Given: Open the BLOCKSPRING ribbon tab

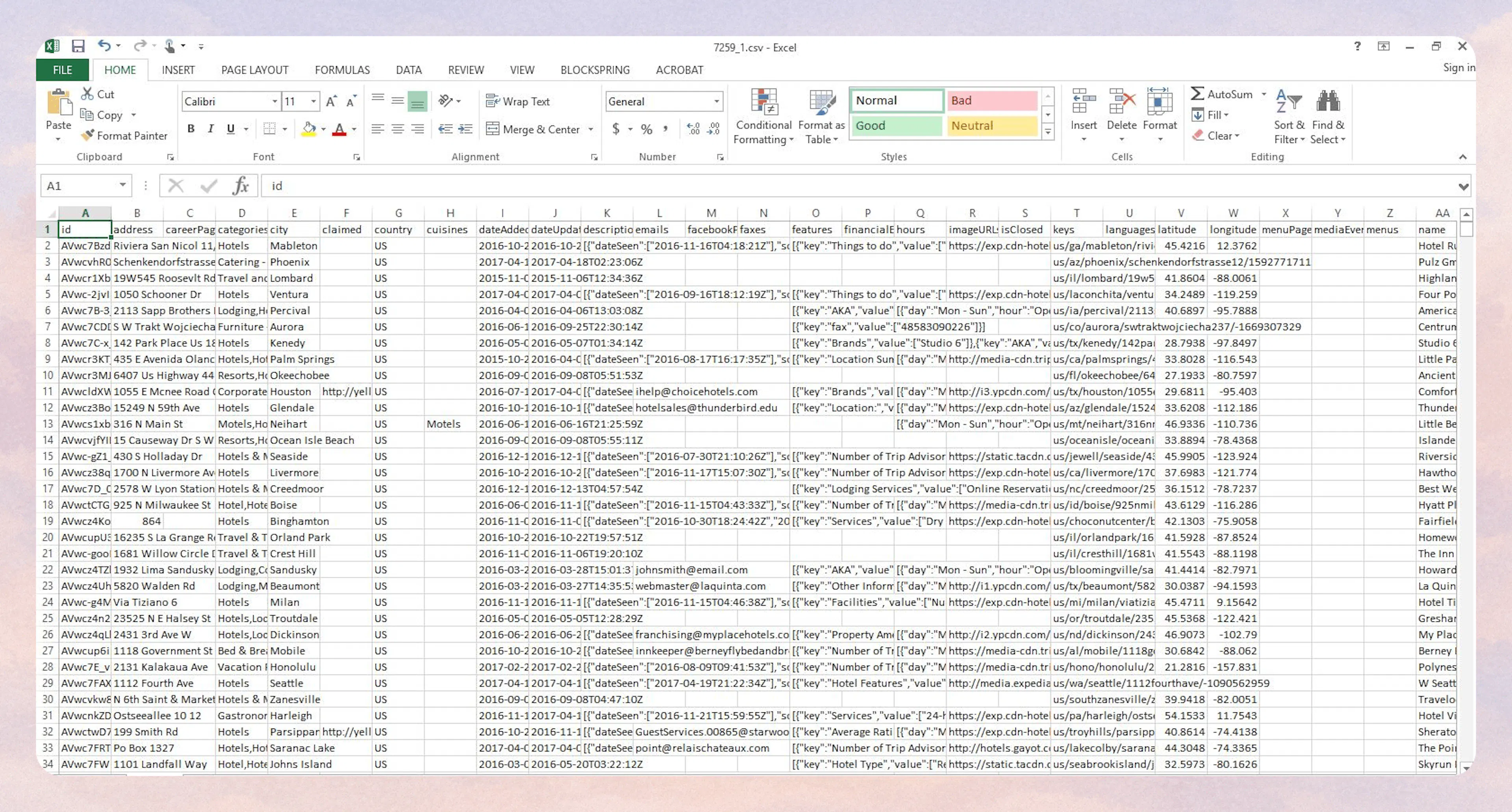Looking at the screenshot, I should (x=595, y=70).
